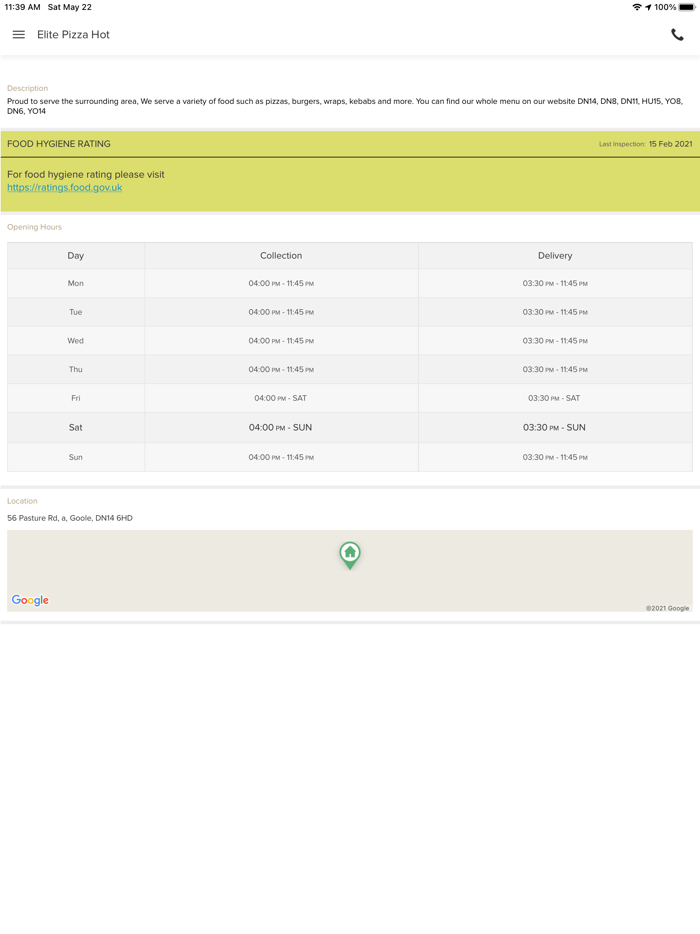The width and height of the screenshot is (700, 934).
Task: Tap Tuesday's collection hours cell
Action: point(281,312)
